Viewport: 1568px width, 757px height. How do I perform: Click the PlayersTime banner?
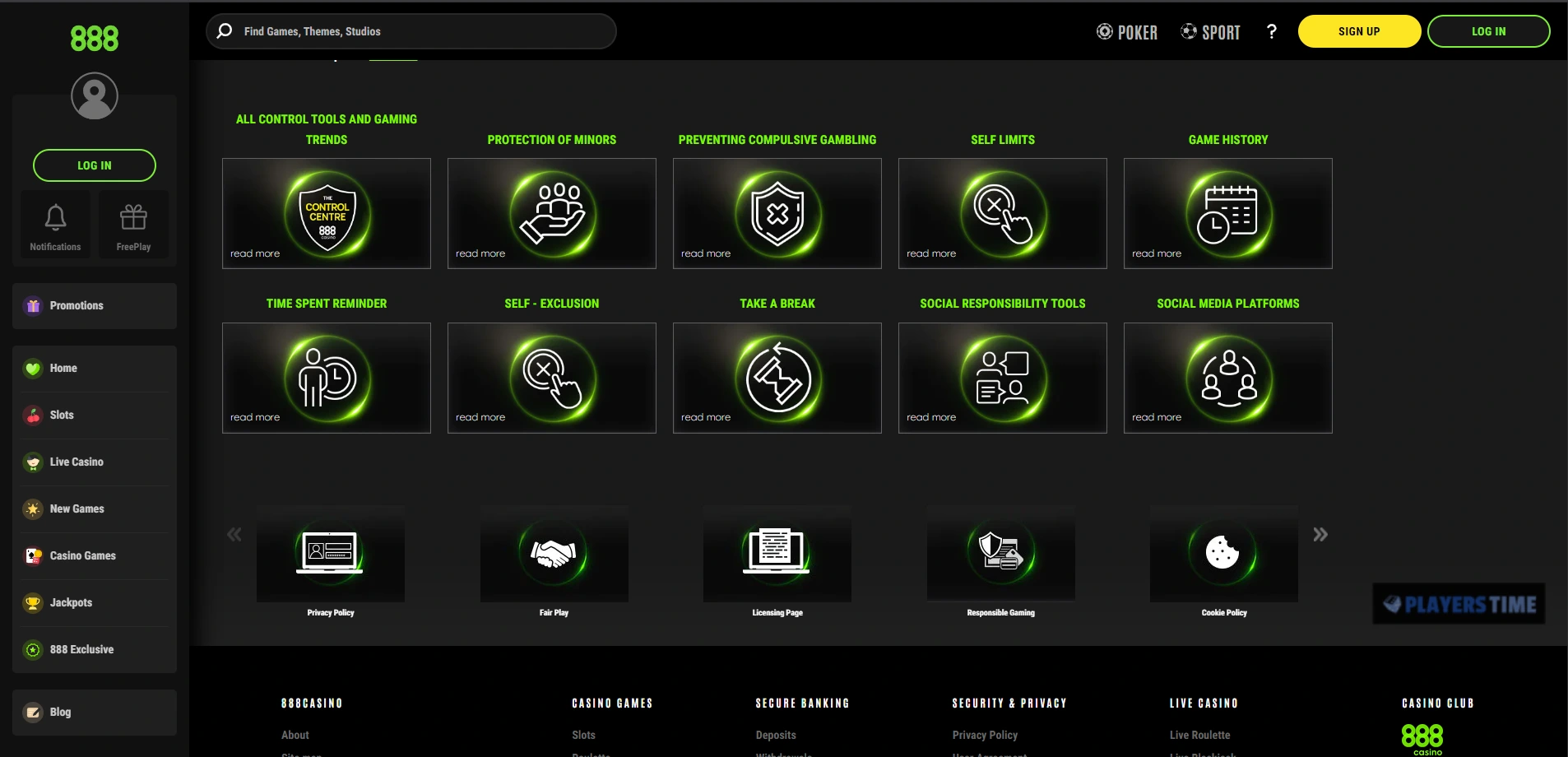[1459, 604]
